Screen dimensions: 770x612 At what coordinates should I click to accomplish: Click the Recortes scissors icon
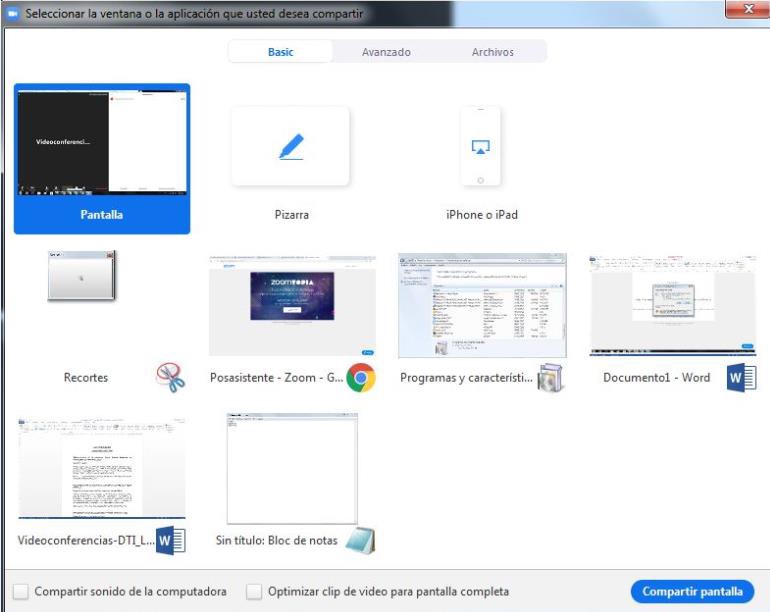point(170,377)
